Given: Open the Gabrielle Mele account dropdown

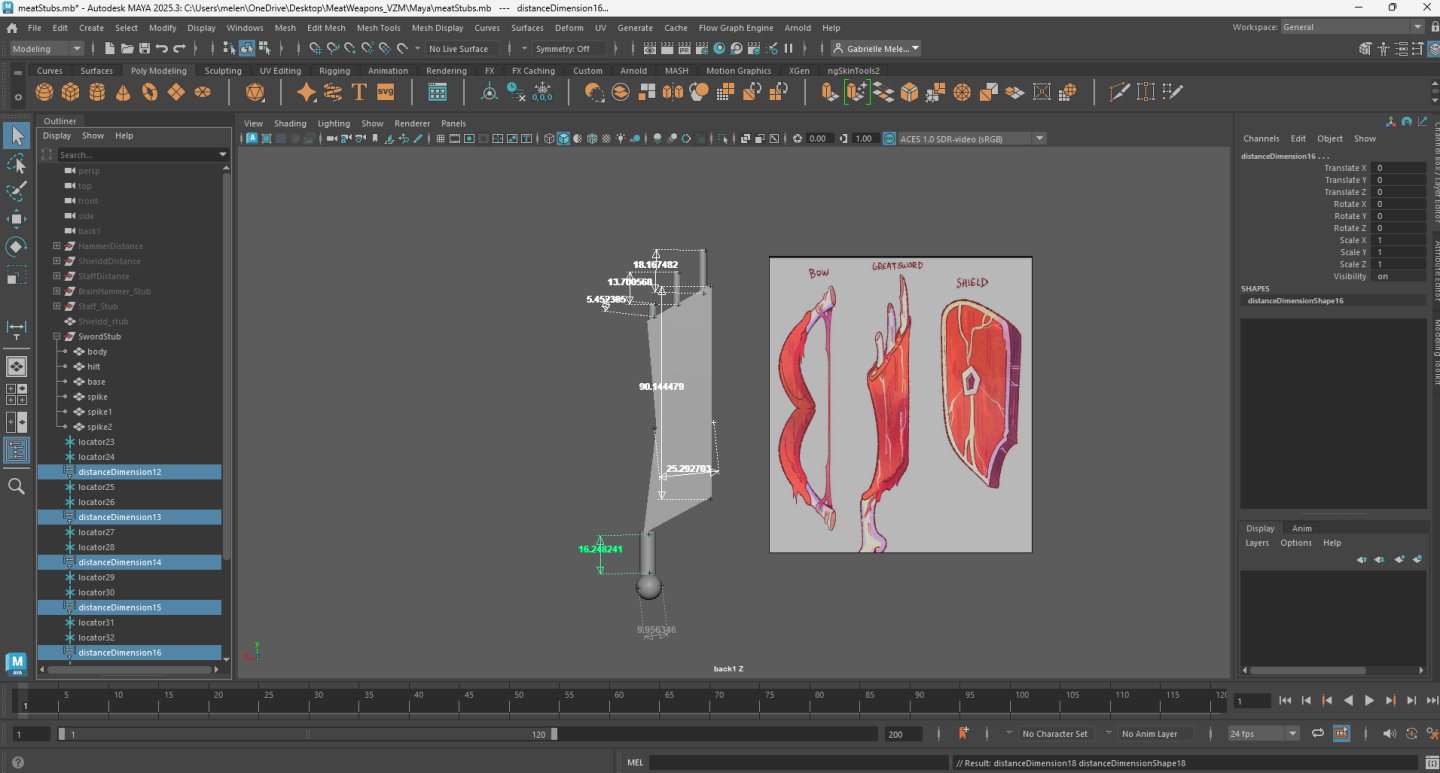Looking at the screenshot, I should click(878, 48).
